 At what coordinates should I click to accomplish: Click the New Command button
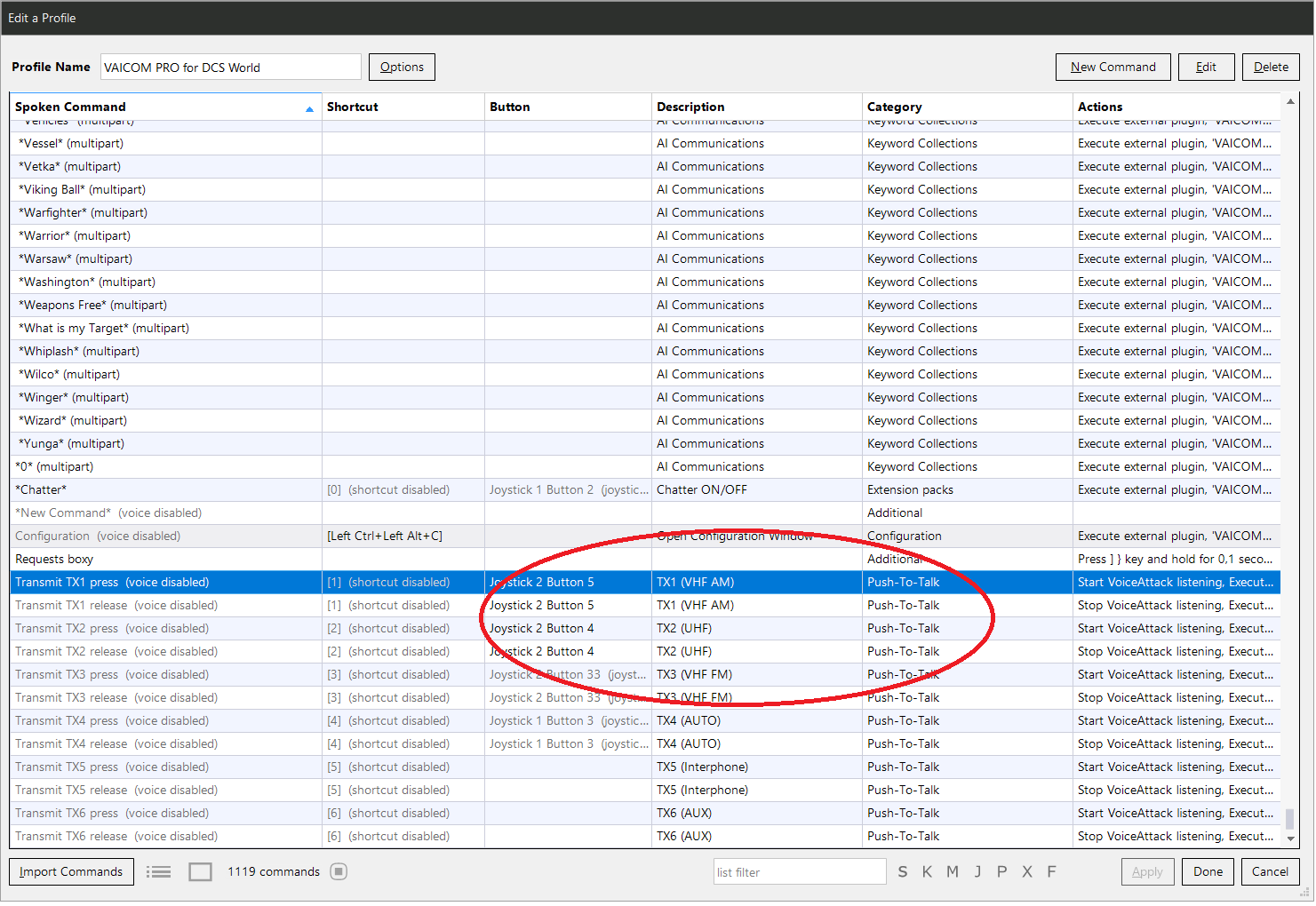(x=1113, y=67)
